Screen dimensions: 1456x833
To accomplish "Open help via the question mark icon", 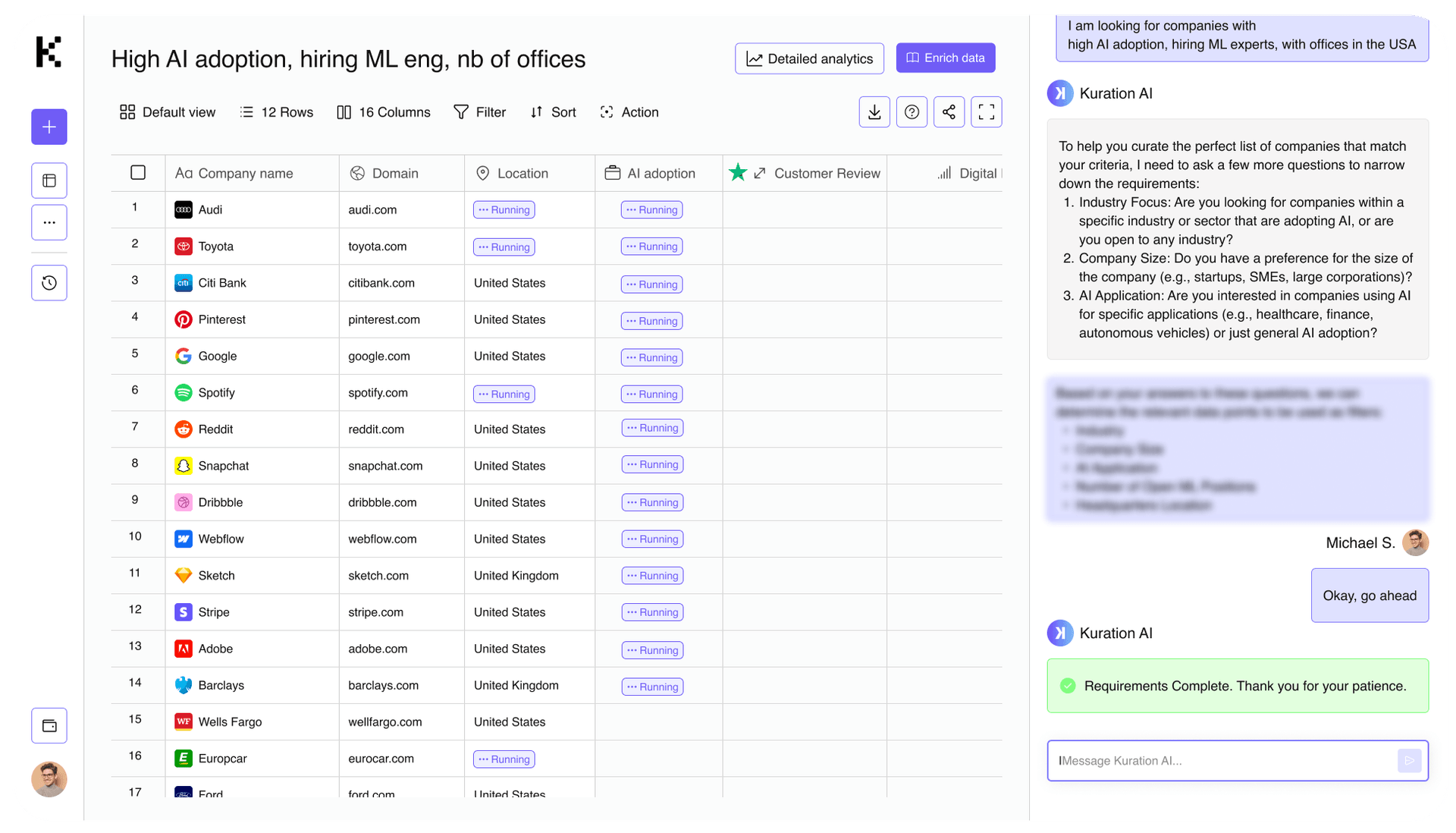I will [912, 112].
